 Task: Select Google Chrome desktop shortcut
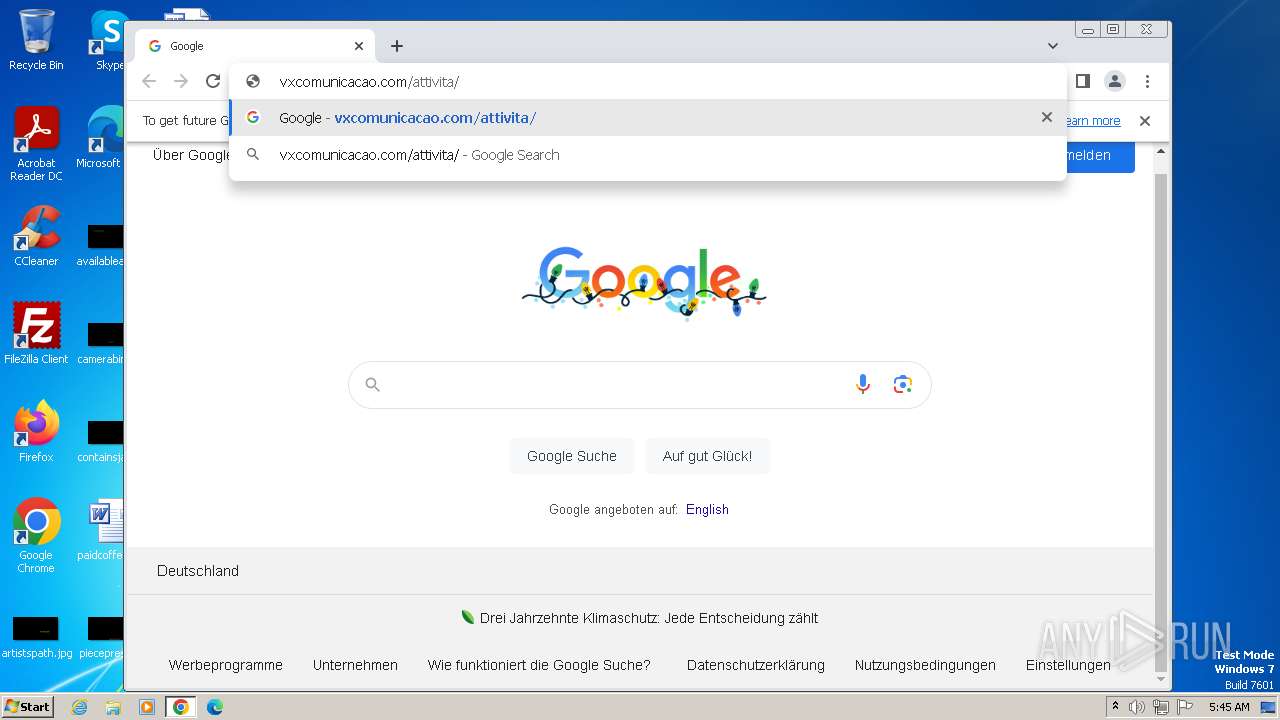[x=36, y=536]
